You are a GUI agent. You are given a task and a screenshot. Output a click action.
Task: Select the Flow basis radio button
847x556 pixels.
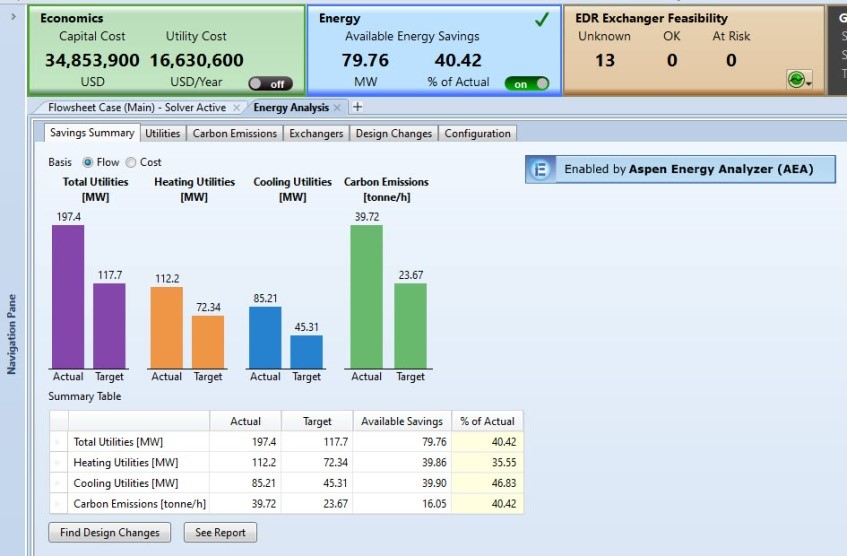(88, 162)
